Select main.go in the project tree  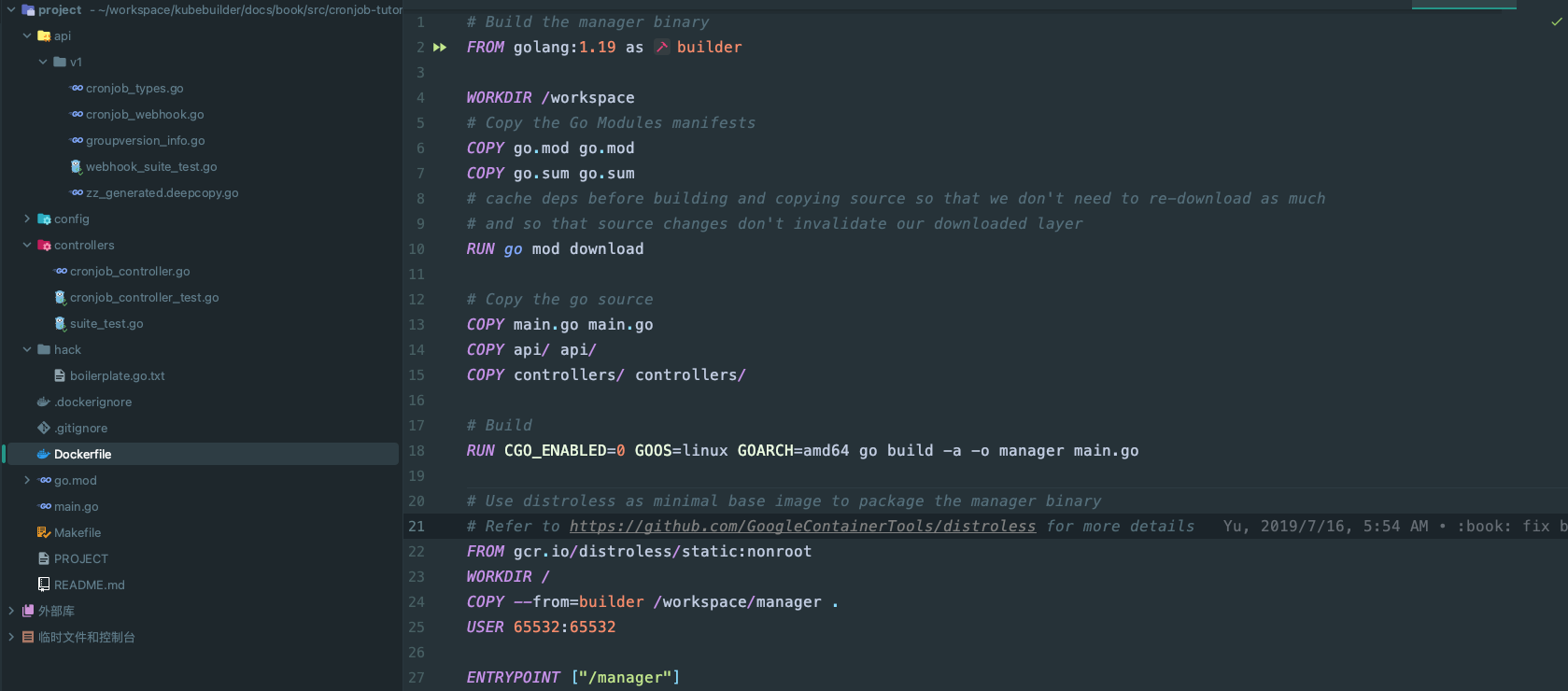(77, 506)
